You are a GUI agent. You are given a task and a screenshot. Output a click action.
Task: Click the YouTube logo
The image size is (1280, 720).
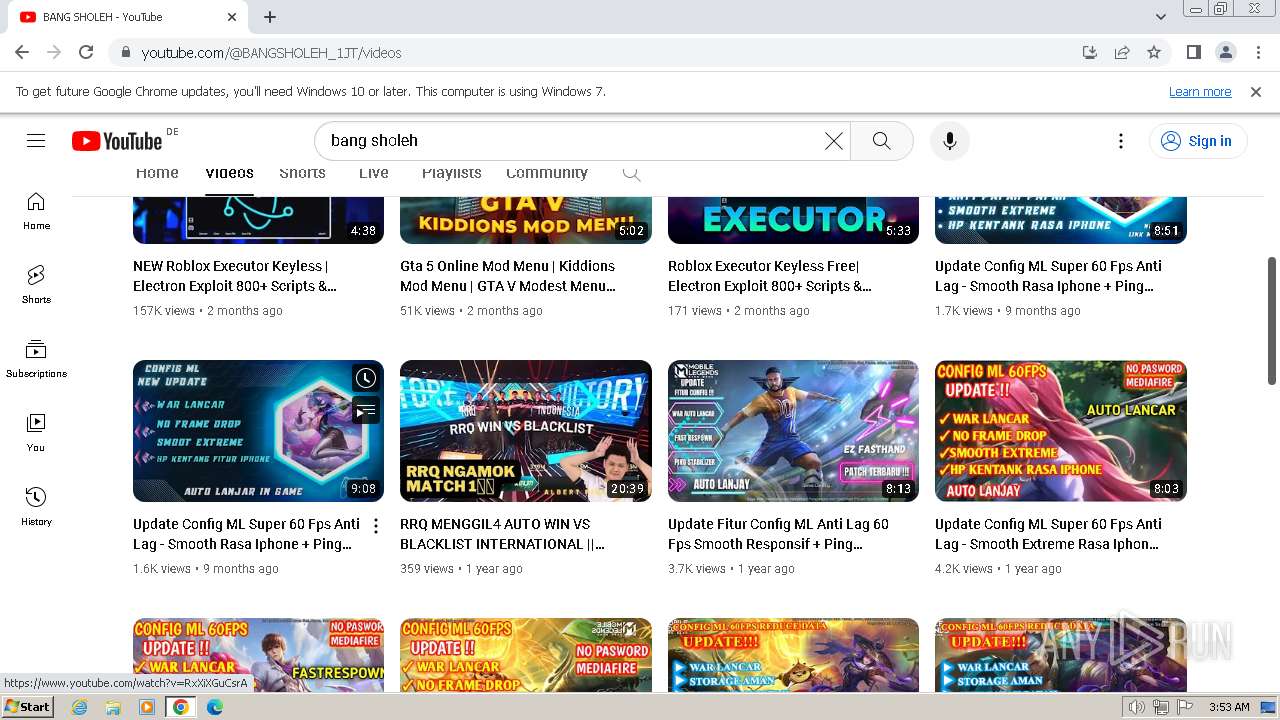[x=117, y=141]
